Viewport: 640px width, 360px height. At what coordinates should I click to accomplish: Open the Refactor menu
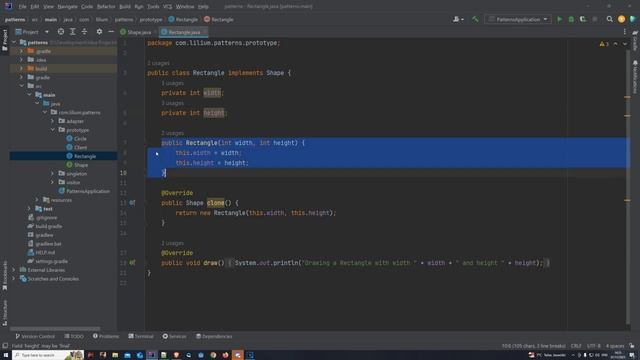tap(106, 7)
